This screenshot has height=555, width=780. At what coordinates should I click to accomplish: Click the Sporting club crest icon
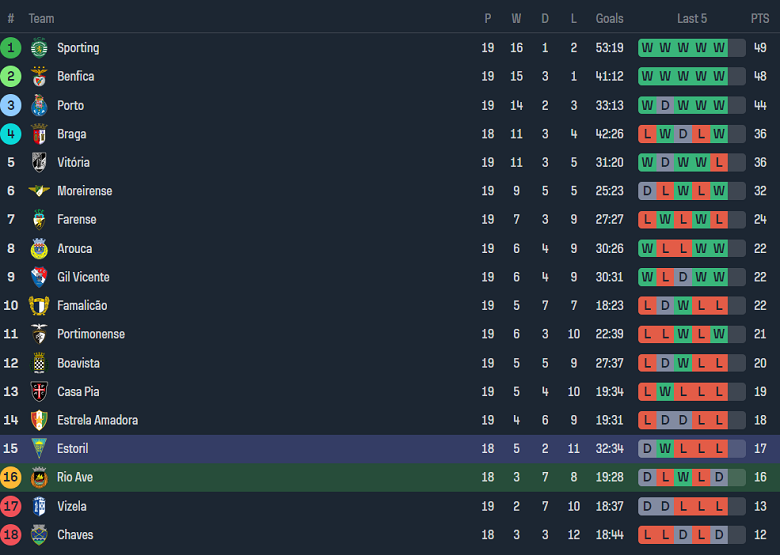click(39, 47)
